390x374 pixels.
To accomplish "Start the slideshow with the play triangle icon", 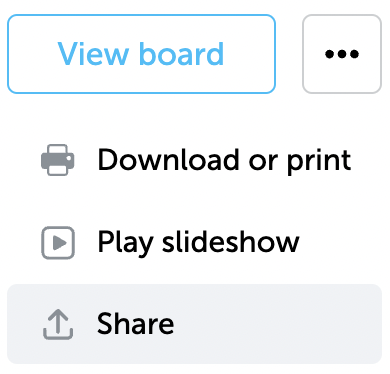I will pyautogui.click(x=59, y=243).
